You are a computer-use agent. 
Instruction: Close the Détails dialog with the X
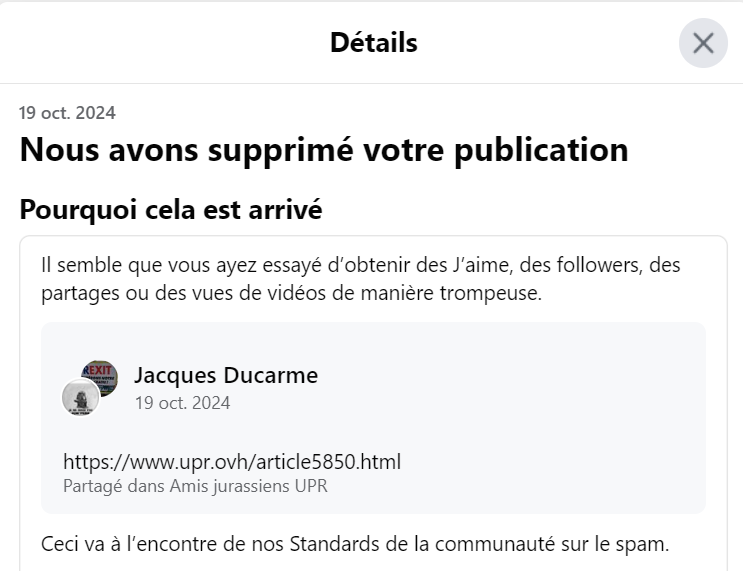[703, 43]
